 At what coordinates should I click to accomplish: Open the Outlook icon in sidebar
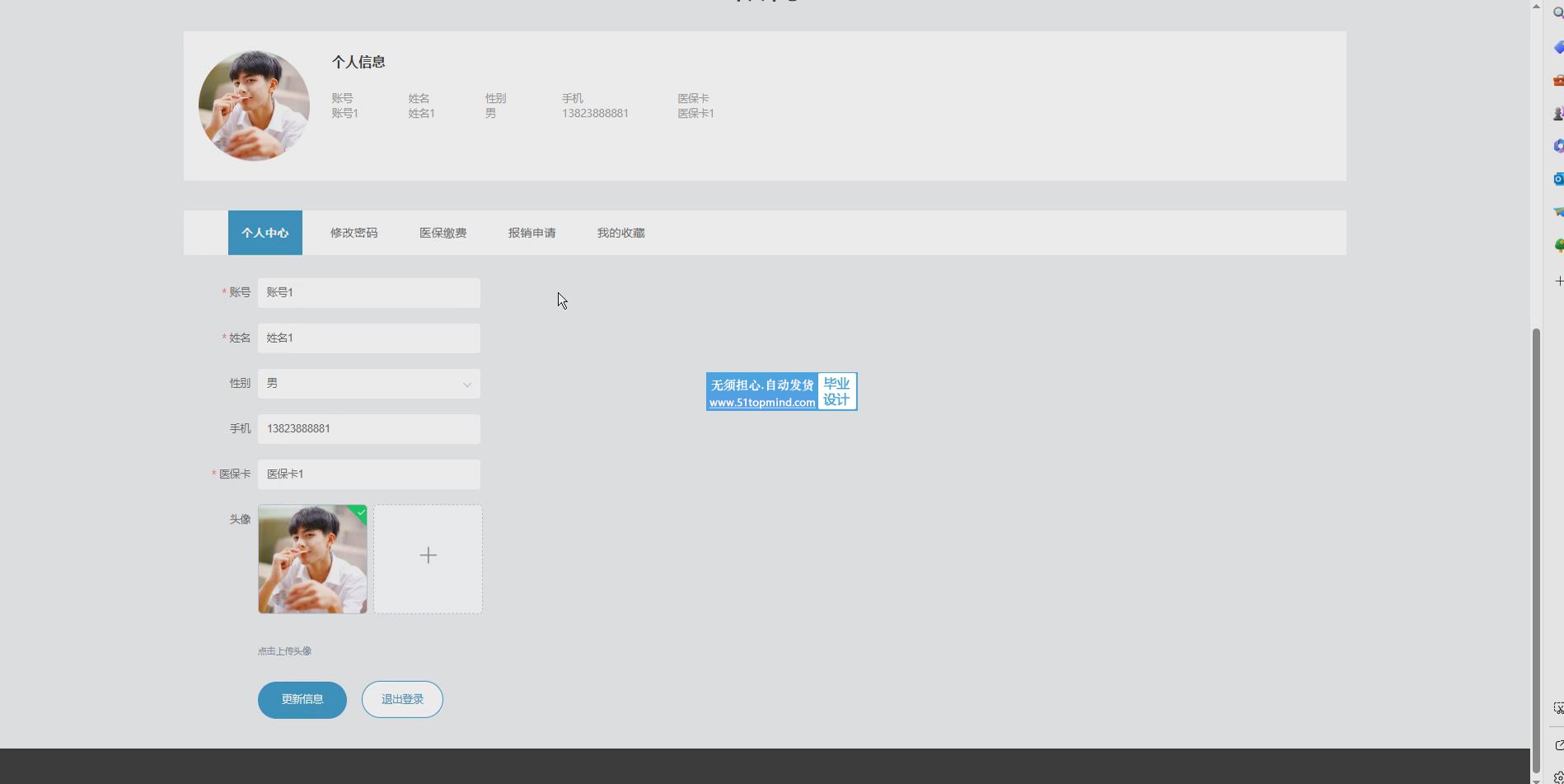coord(1558,179)
